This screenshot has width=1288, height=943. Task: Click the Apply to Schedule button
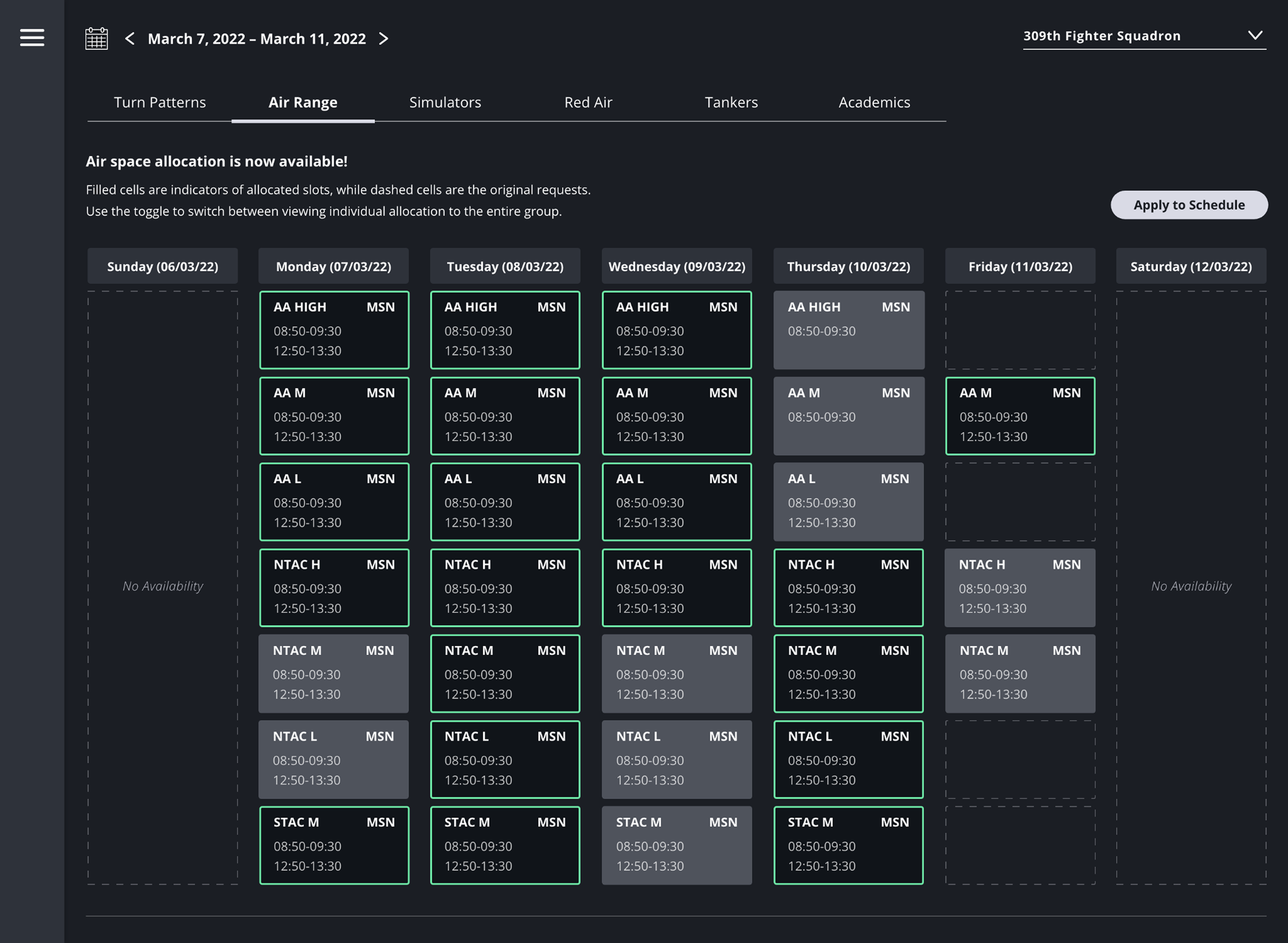(x=1189, y=205)
